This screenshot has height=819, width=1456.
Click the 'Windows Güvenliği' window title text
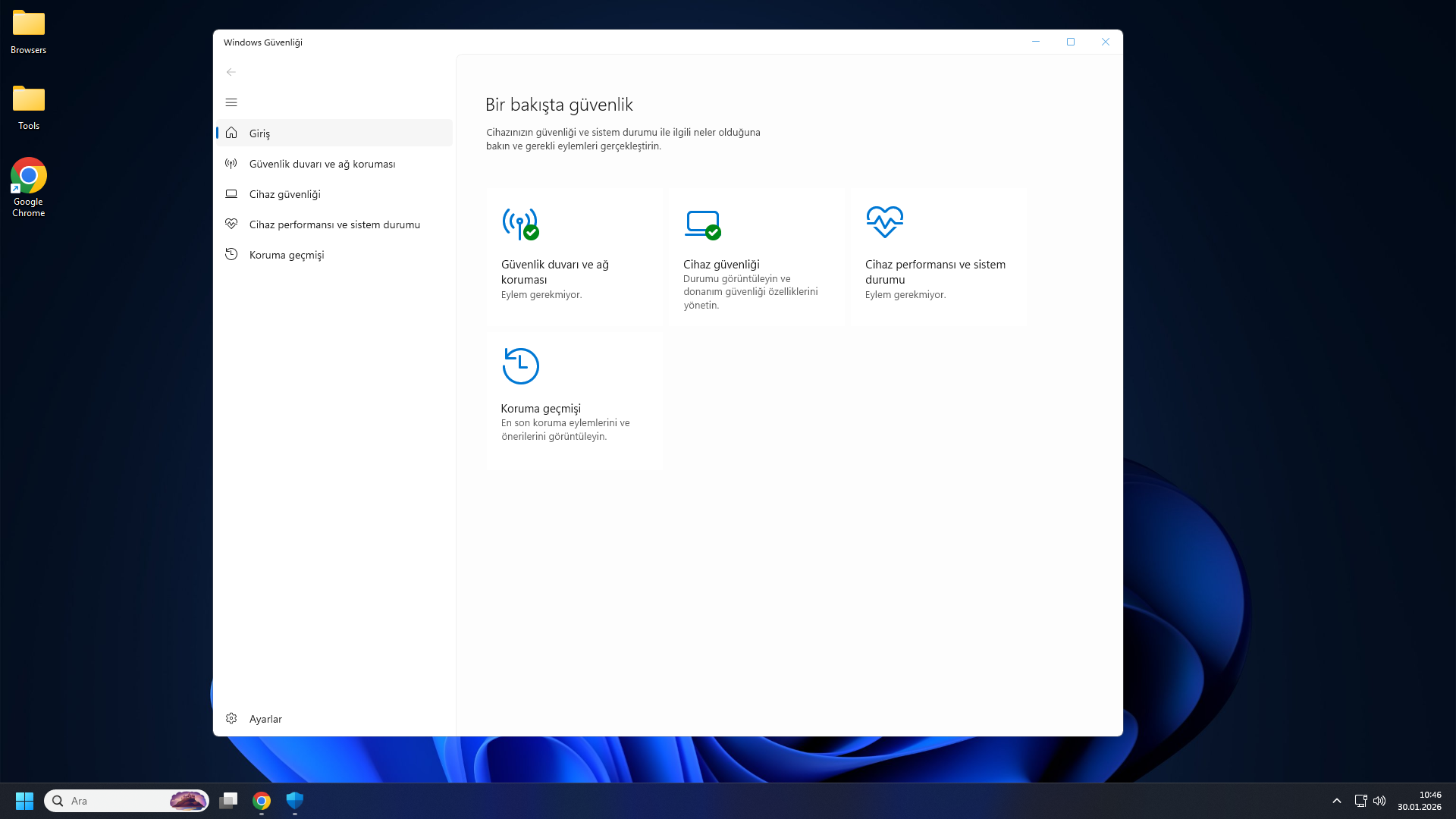point(263,42)
